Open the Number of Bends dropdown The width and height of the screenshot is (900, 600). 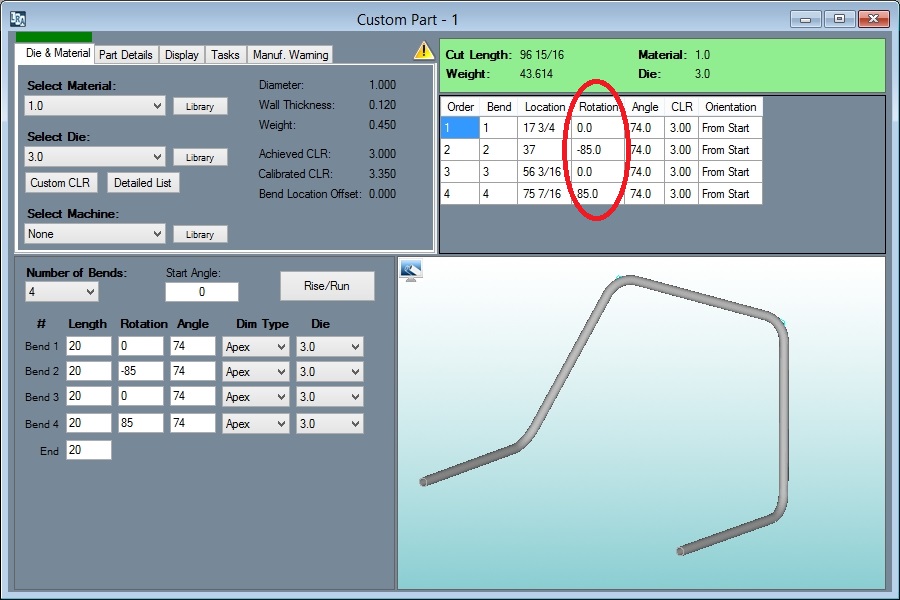(x=62, y=292)
